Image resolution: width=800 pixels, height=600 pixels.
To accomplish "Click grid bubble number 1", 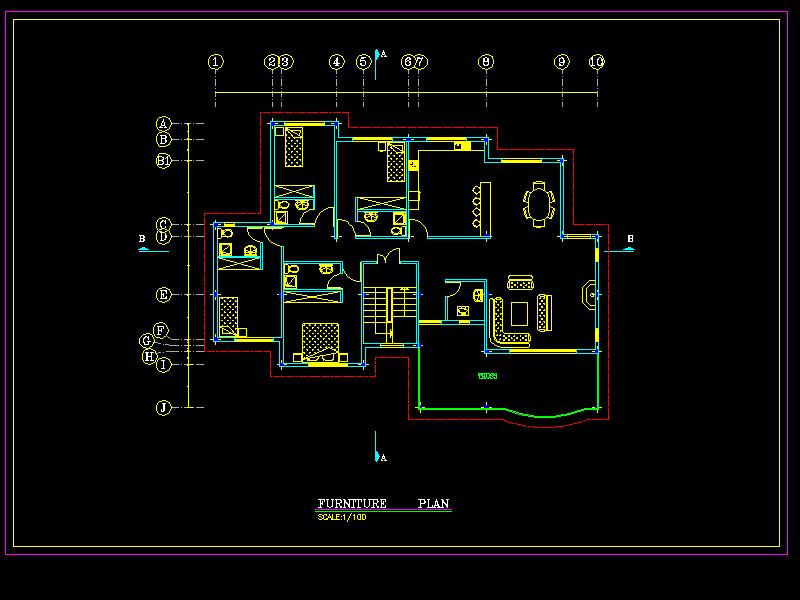I will (x=216, y=62).
